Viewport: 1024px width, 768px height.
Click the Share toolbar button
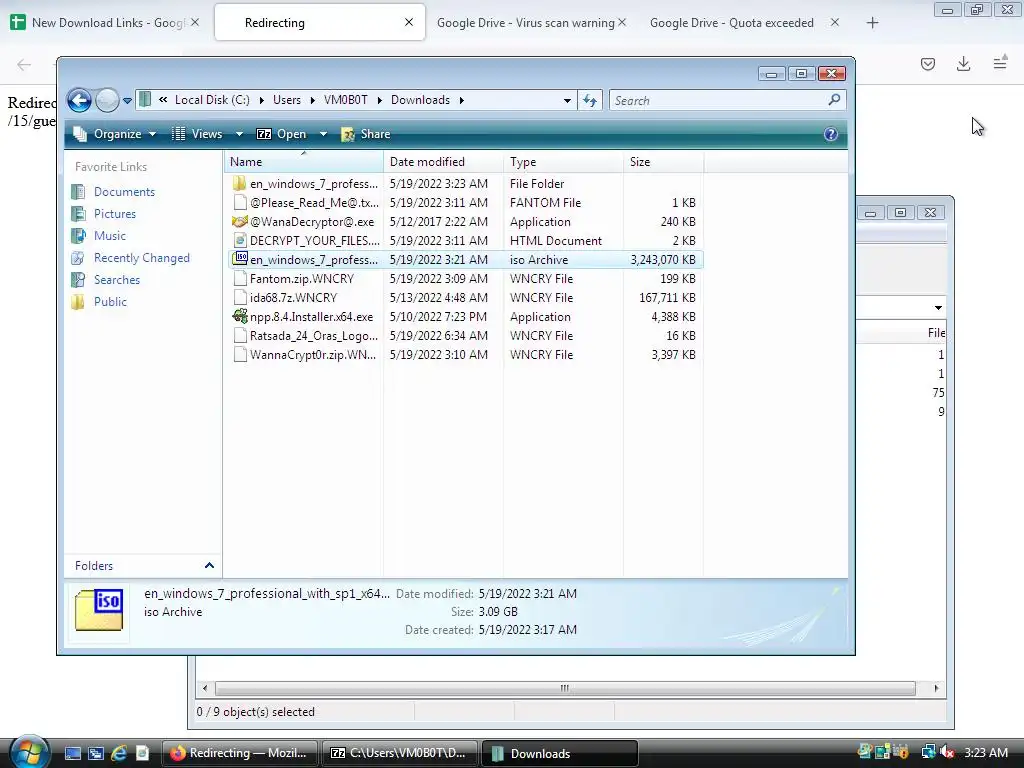366,134
